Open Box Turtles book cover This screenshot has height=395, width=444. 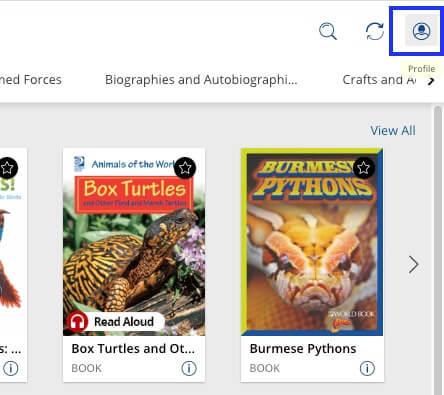134,242
